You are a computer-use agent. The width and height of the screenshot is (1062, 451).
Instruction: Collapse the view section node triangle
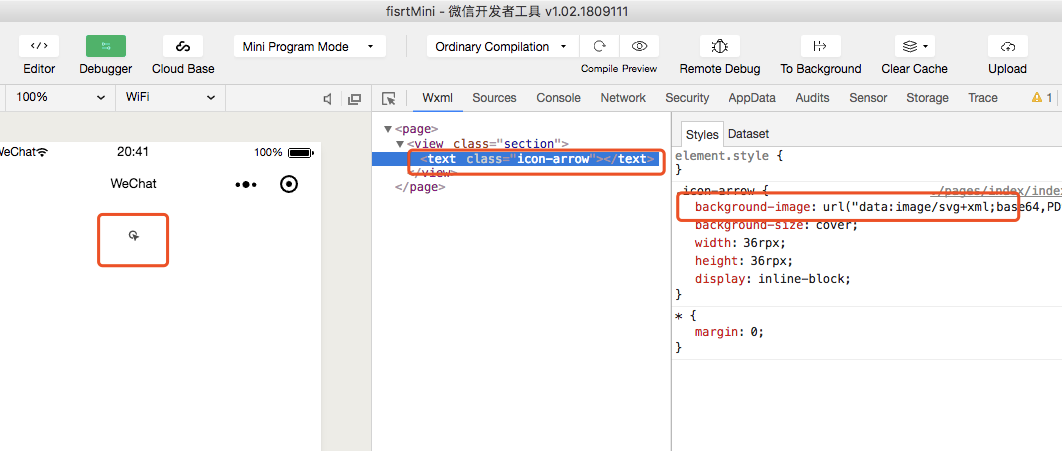(x=400, y=144)
